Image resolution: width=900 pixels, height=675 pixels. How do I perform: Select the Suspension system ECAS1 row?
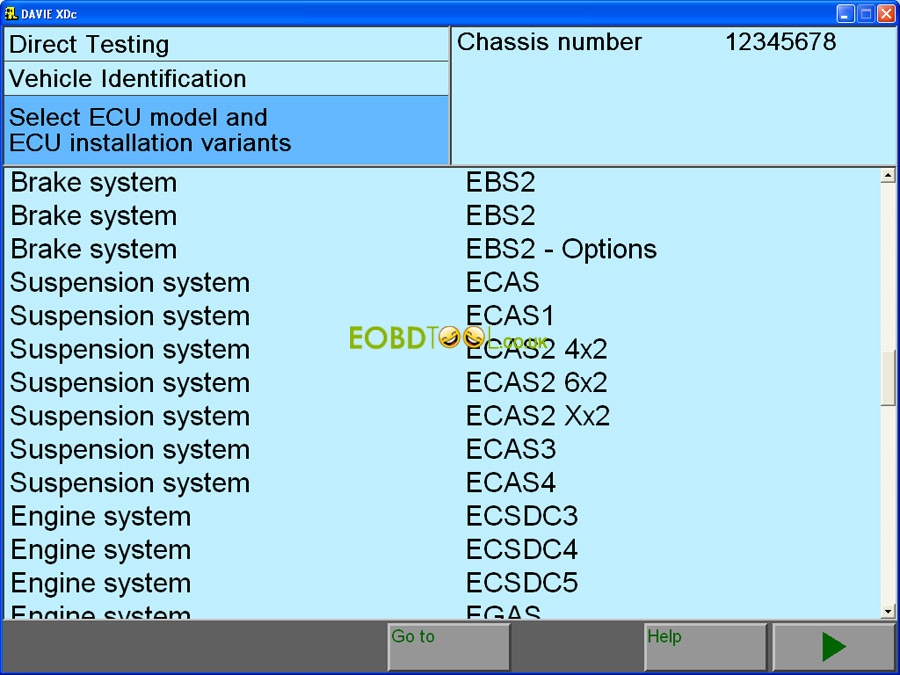442,316
